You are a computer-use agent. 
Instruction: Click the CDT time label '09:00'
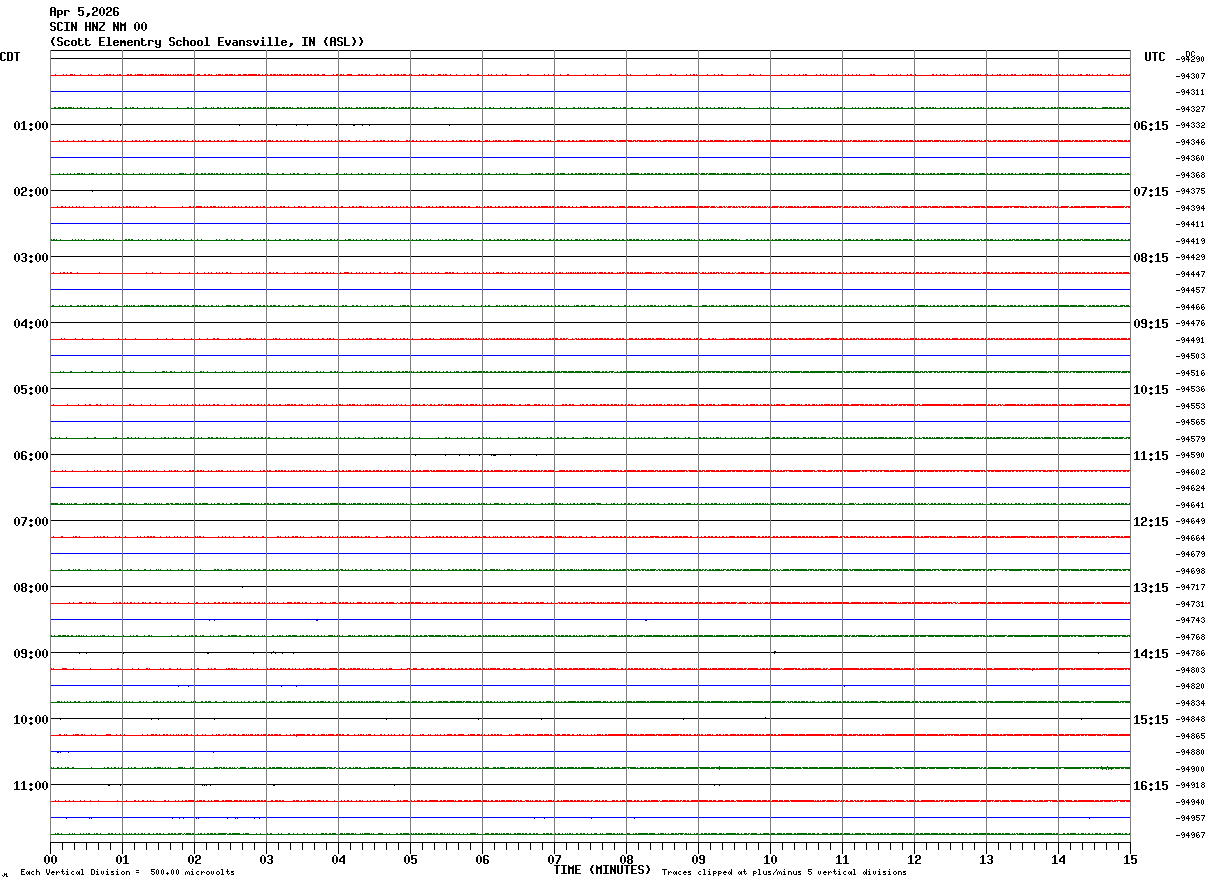31,654
